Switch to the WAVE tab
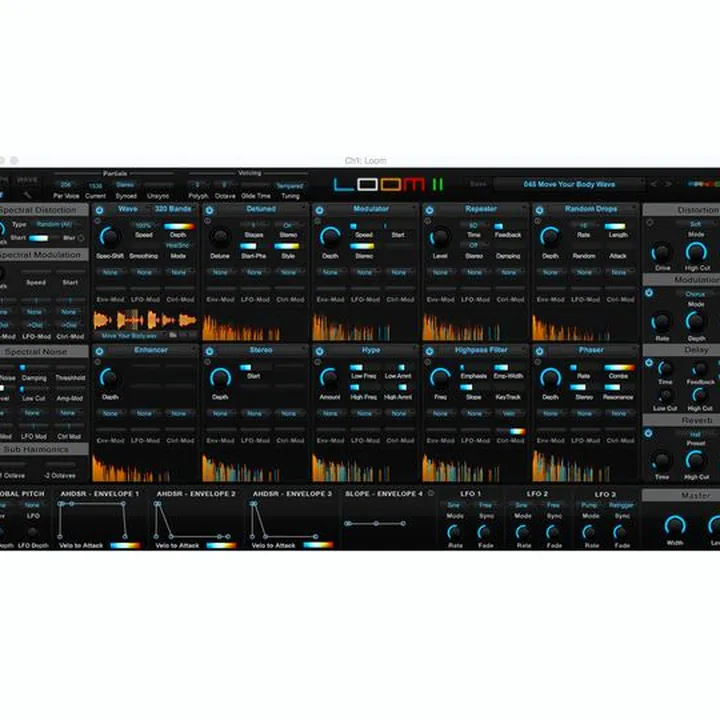Screen dimensions: 720x720 tap(27, 180)
